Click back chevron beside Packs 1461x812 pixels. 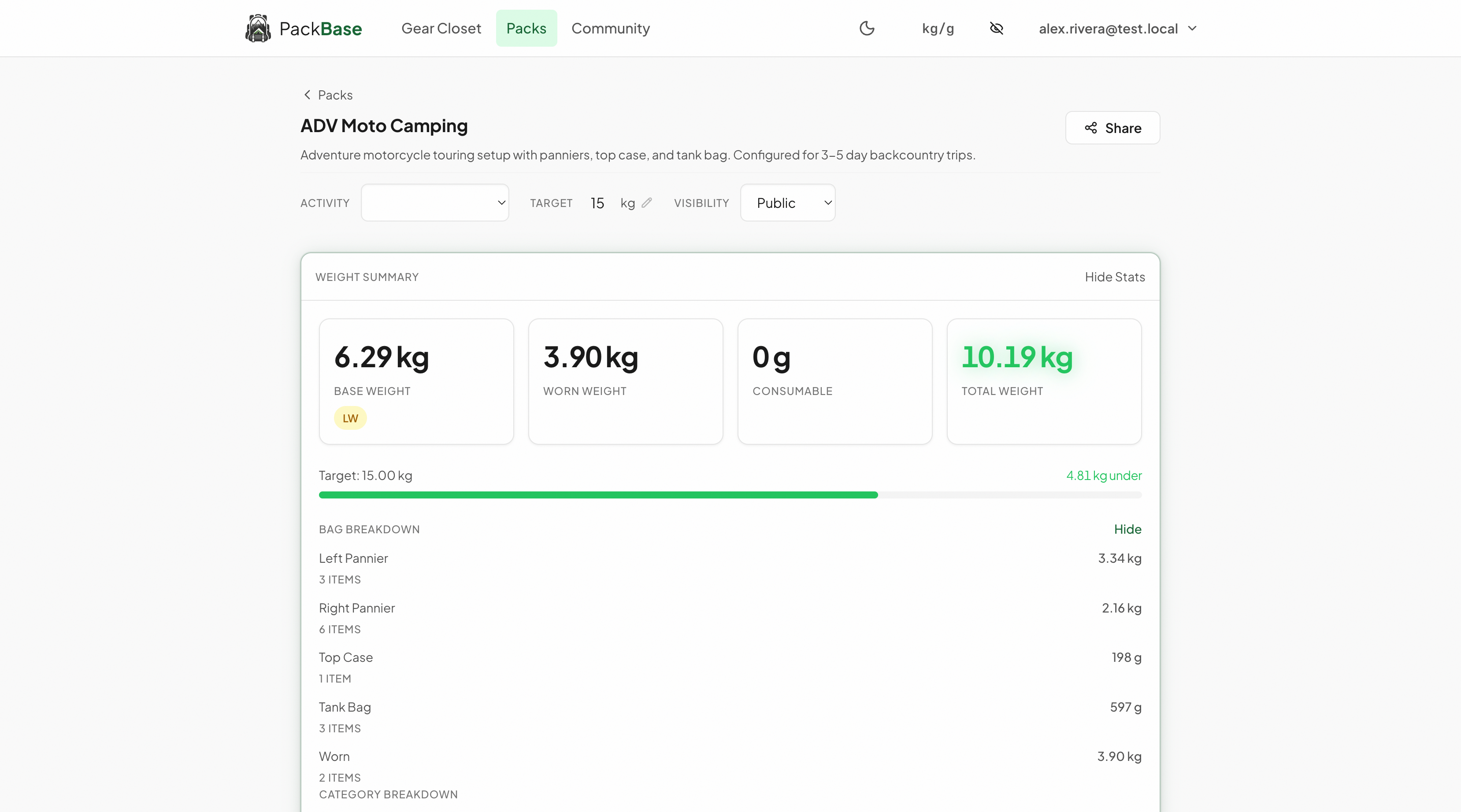pos(307,95)
